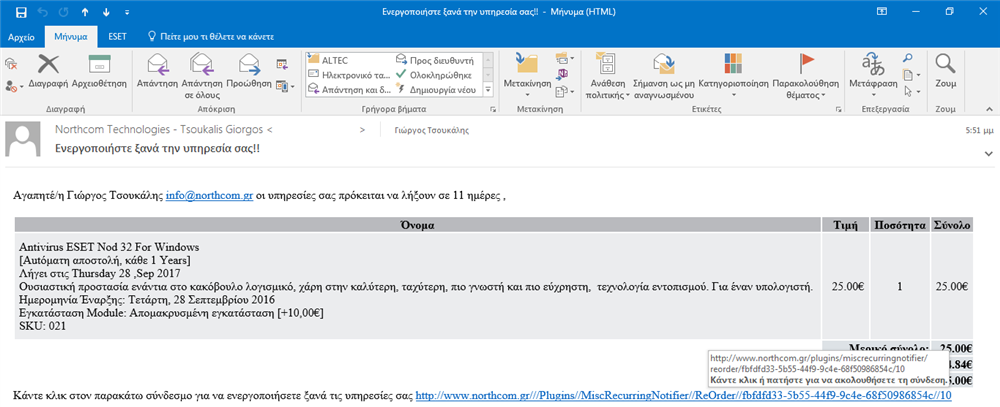Screen dimensions: 1000x407
Task: Run the 'Ηλεκτρονικό τα...' quick step
Action: coord(349,75)
